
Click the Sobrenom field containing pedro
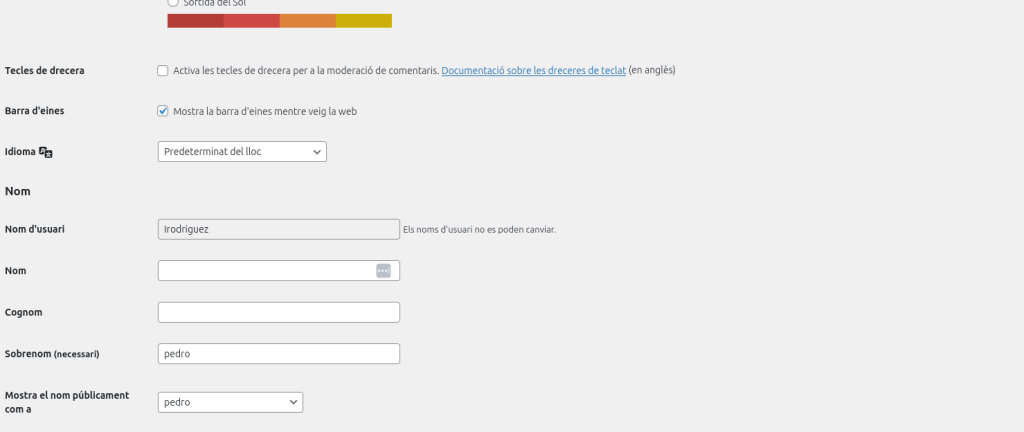point(279,354)
